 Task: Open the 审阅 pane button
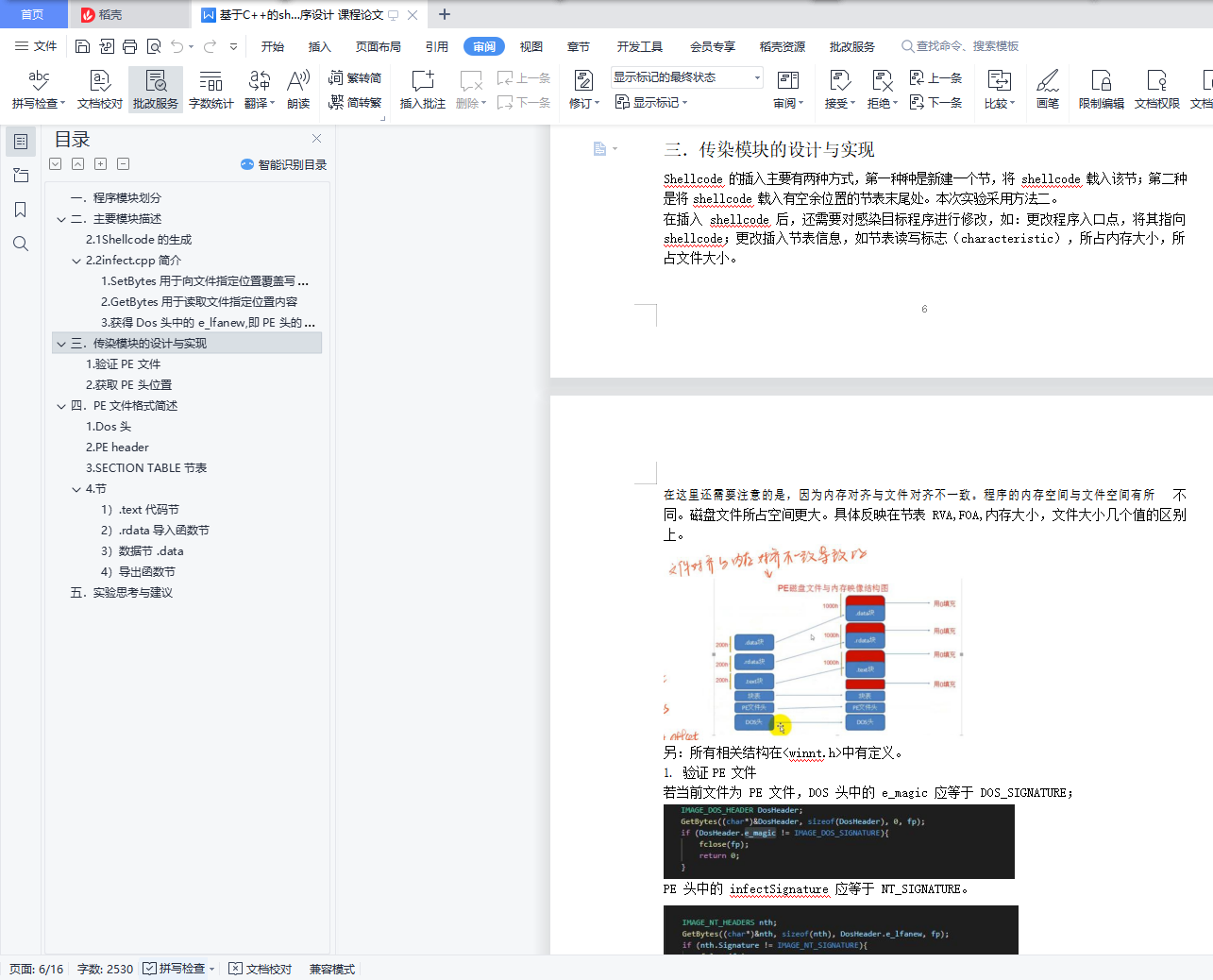tap(788, 90)
